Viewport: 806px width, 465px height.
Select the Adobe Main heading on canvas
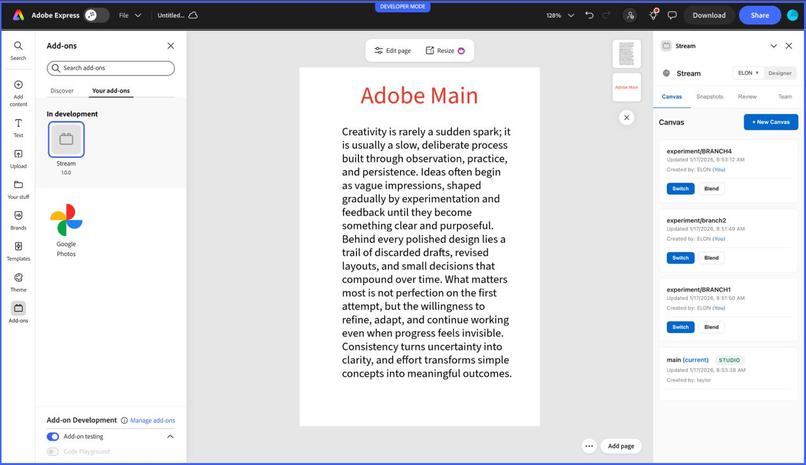[419, 96]
